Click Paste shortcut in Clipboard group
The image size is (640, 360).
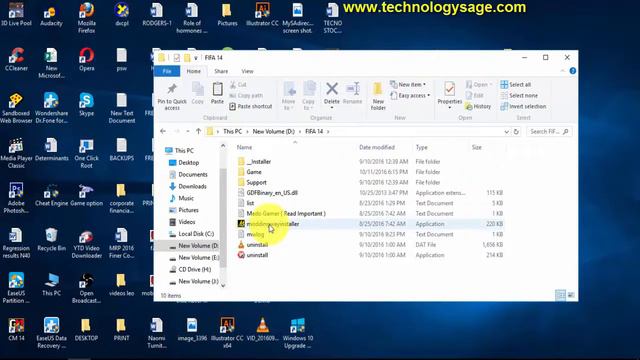[250, 106]
